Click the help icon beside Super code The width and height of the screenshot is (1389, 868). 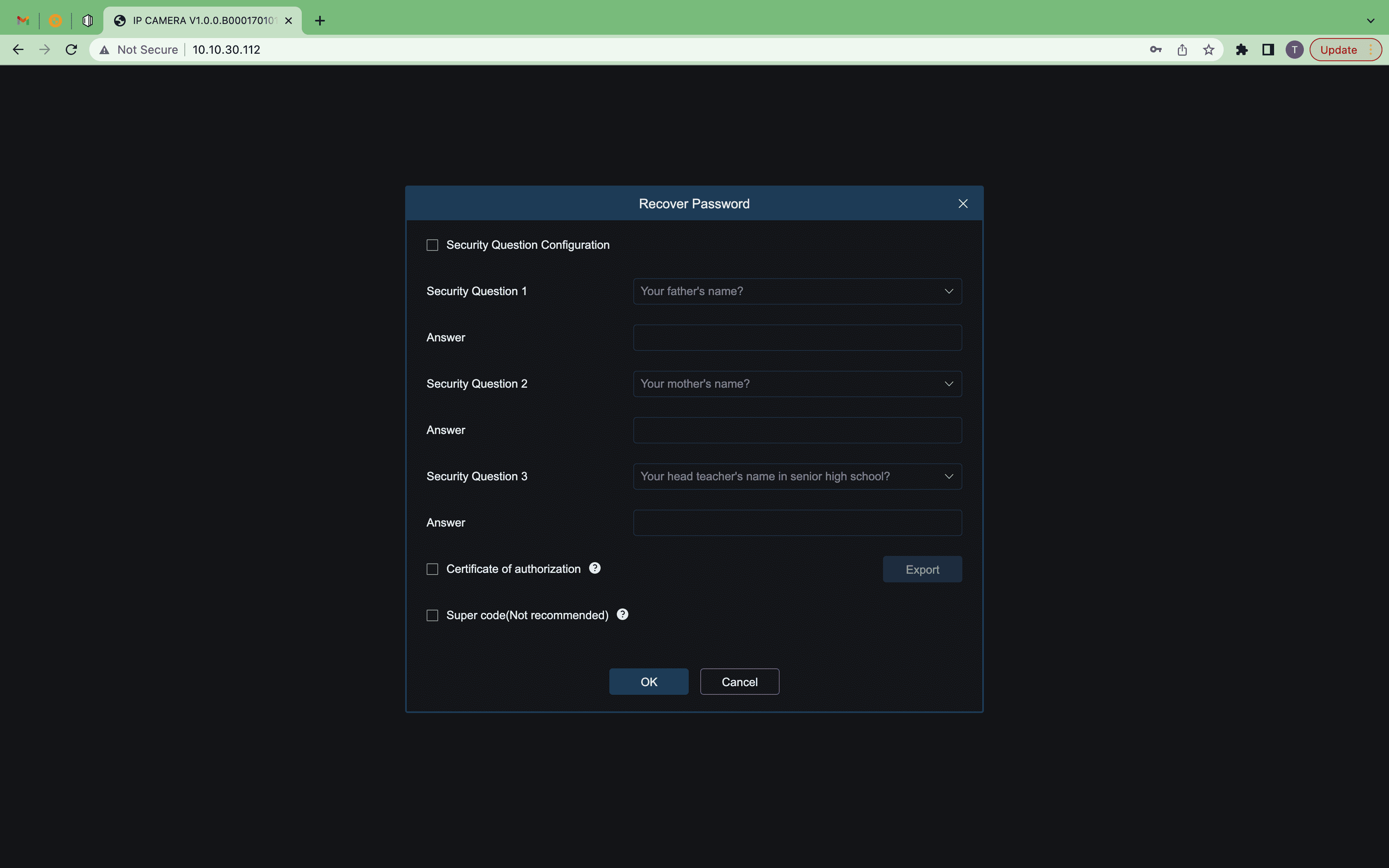(622, 614)
